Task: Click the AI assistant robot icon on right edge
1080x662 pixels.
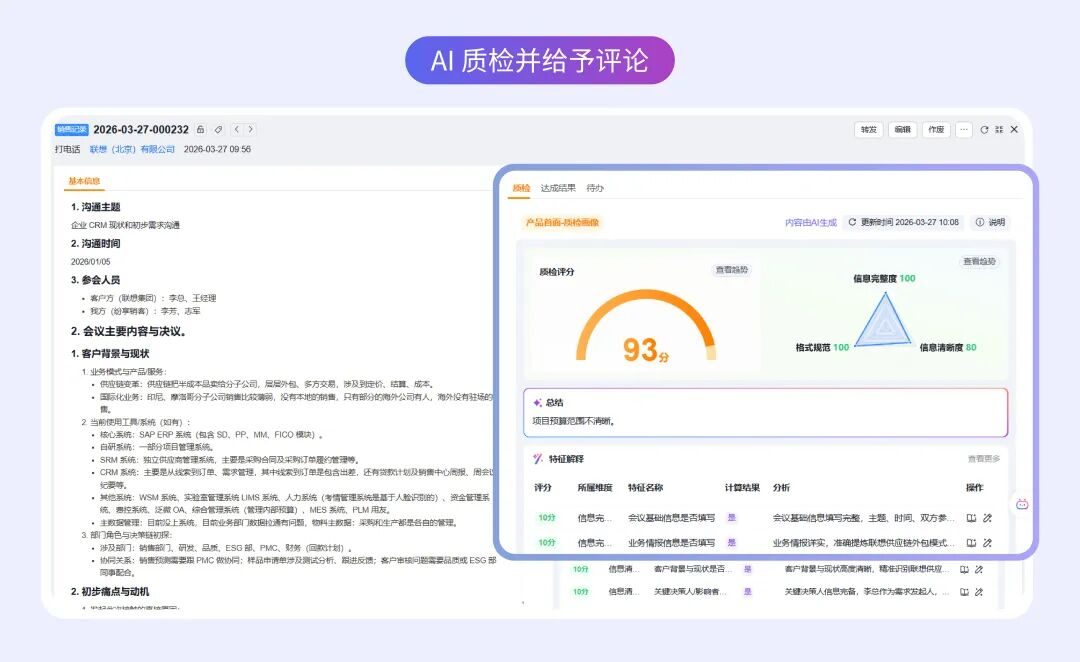Action: [1022, 504]
